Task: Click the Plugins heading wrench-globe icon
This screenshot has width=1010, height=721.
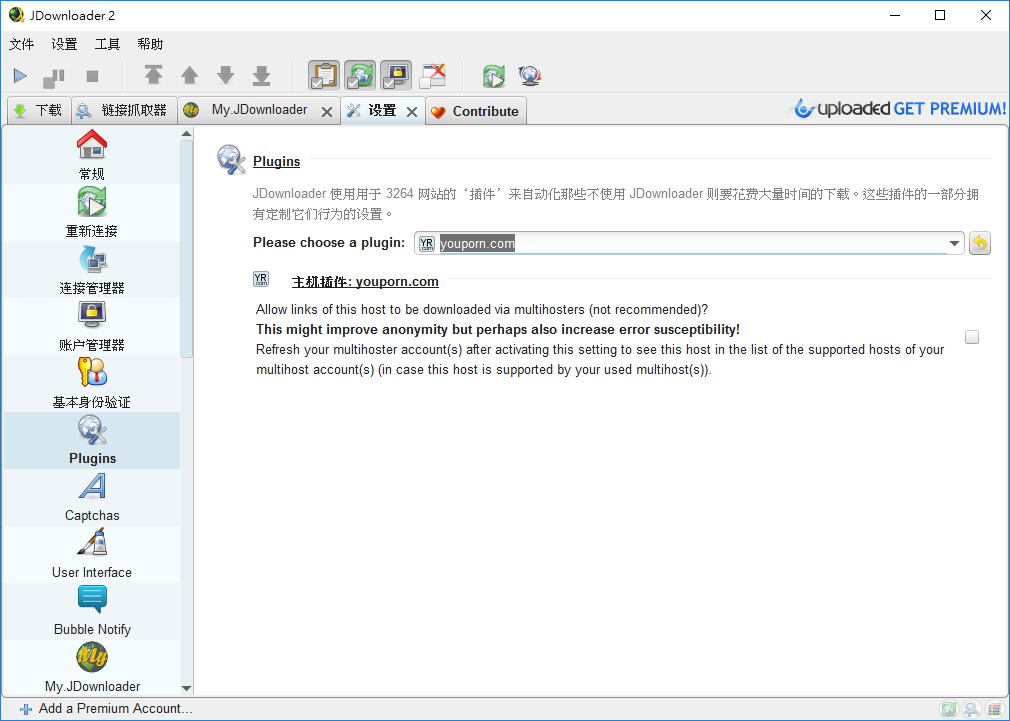Action: (x=231, y=160)
